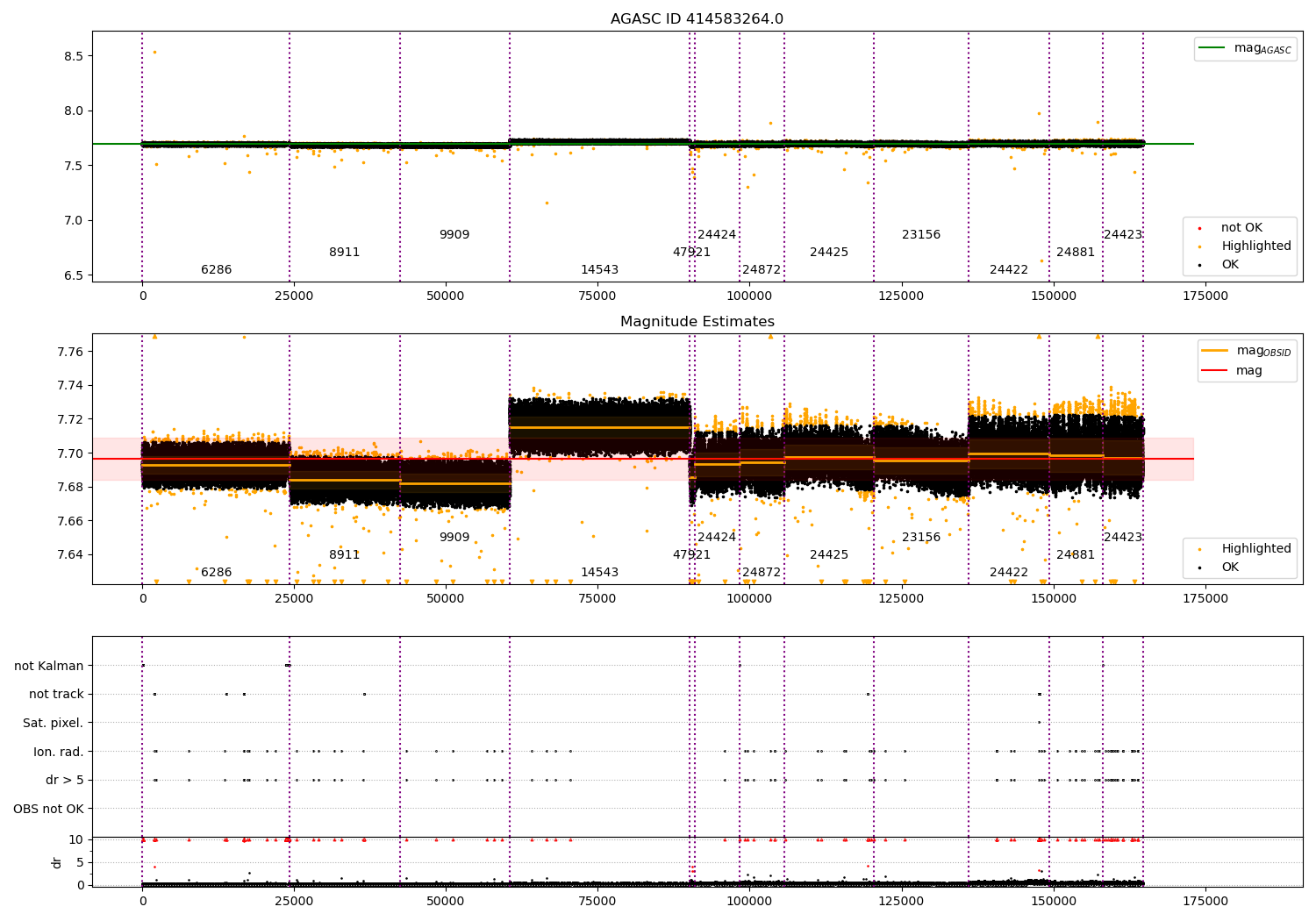Click obsid 23156 in Magnitude Estimates plot
This screenshot has width=1316, height=921.
pyautogui.click(x=921, y=538)
